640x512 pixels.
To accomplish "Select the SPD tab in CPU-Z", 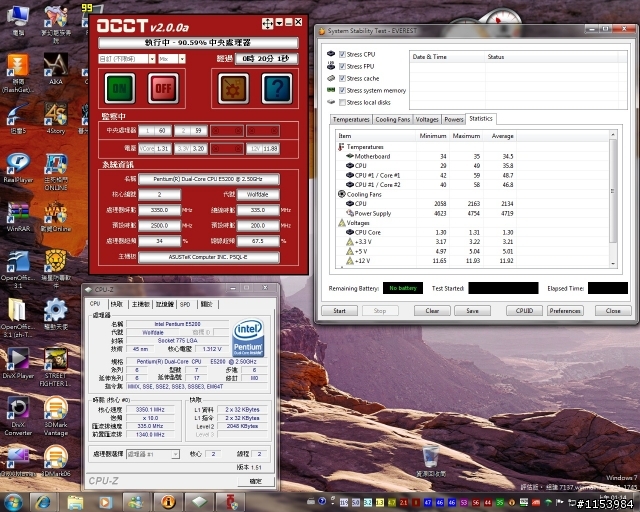I will [184, 304].
